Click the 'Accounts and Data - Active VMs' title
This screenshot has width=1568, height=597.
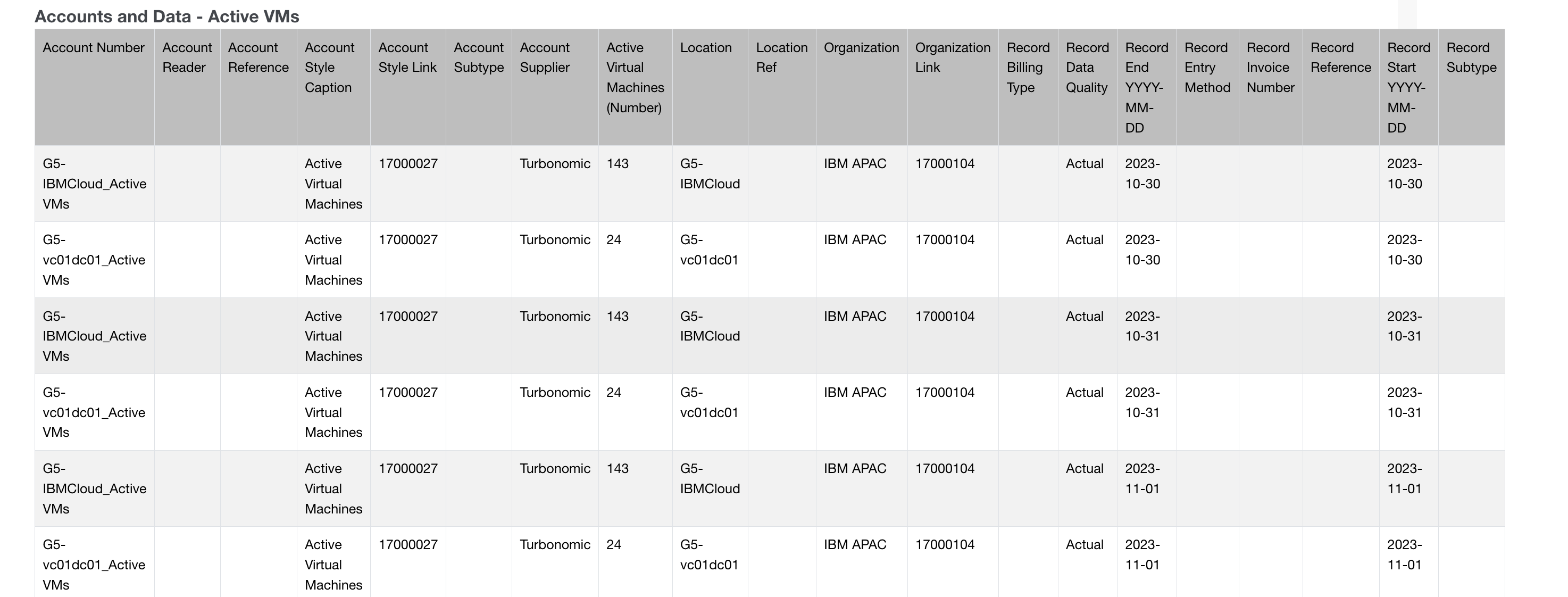coord(167,16)
